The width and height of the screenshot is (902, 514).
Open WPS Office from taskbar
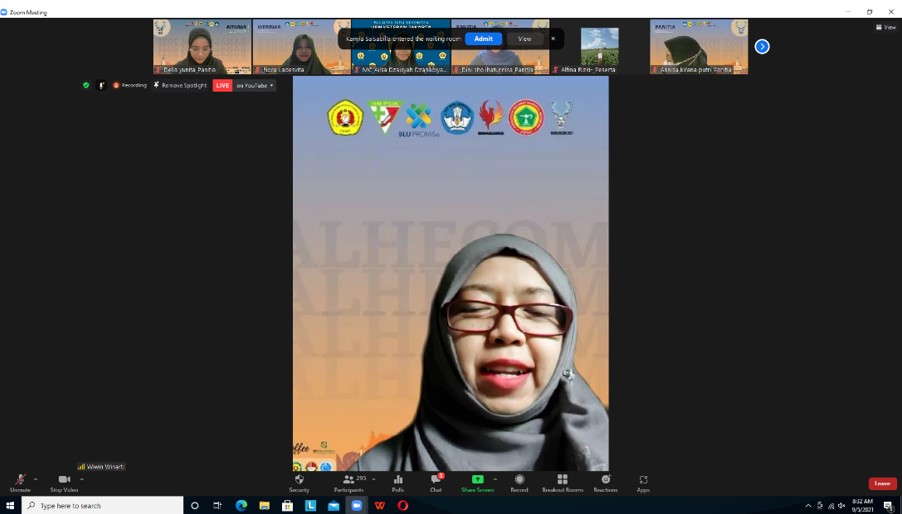pos(380,505)
